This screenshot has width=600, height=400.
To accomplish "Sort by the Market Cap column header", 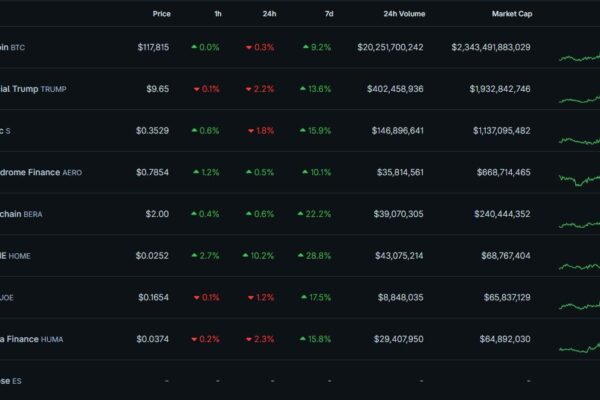I will (x=512, y=14).
